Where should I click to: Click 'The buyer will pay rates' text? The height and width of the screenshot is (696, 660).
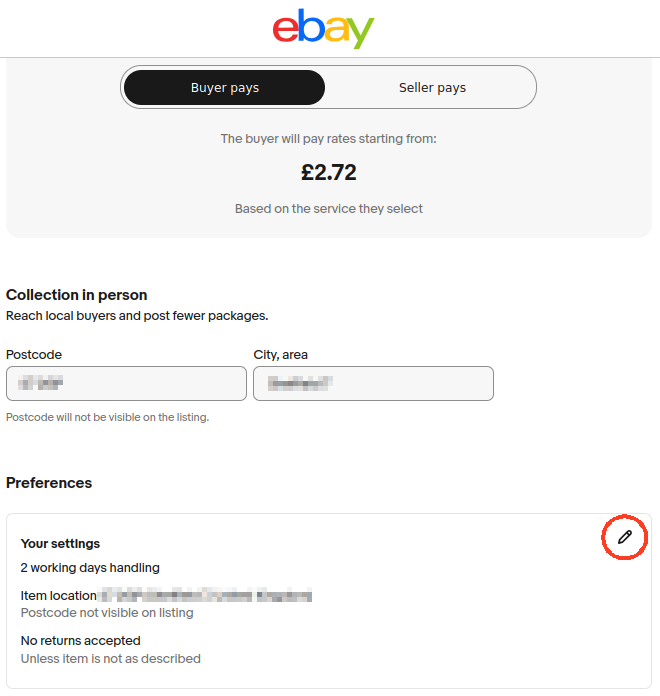[329, 138]
